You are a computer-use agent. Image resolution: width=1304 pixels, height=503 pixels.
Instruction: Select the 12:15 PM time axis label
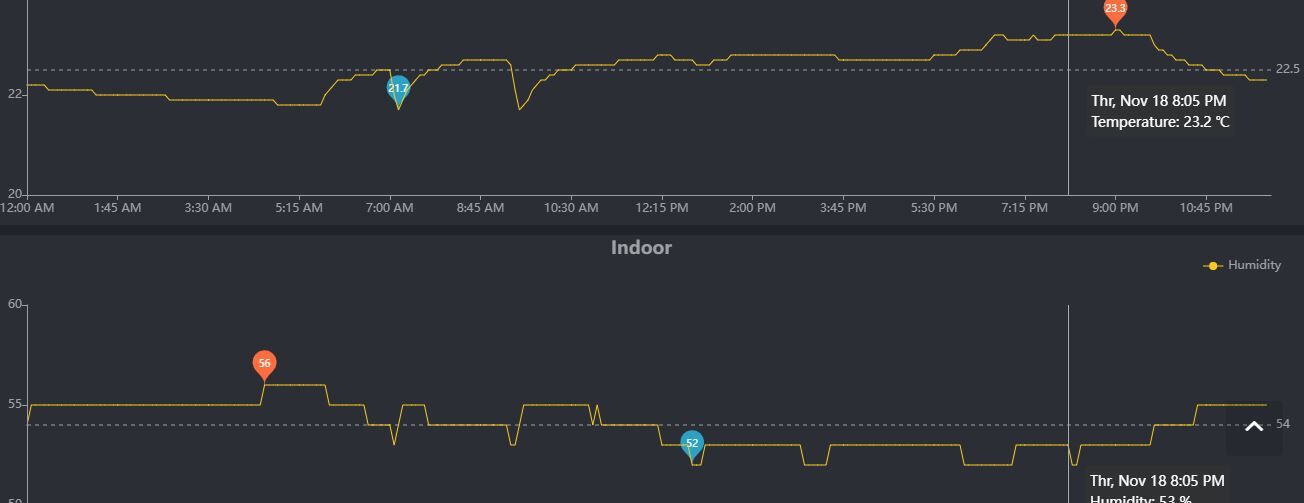[x=662, y=208]
